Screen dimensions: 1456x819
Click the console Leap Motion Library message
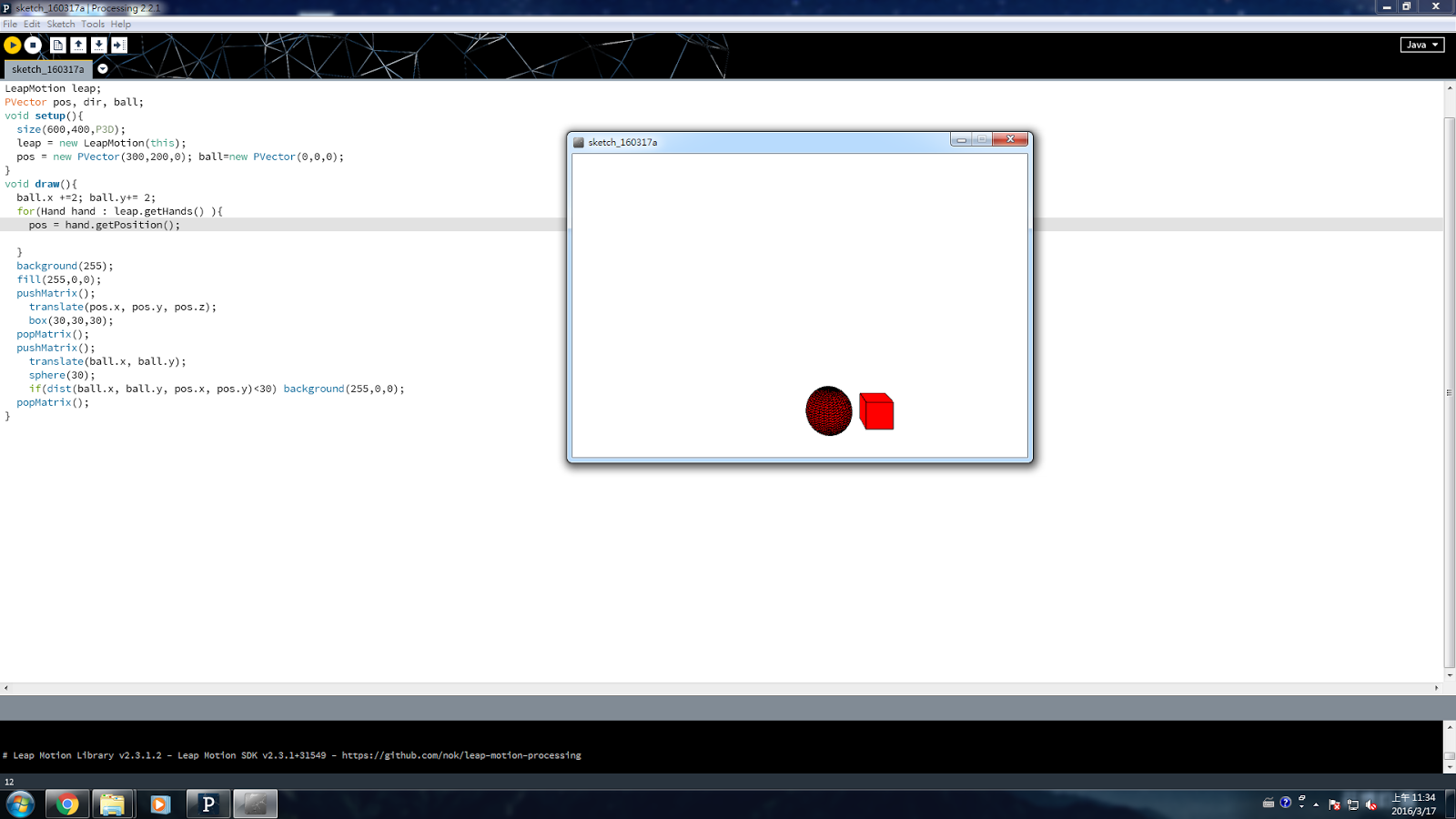(x=292, y=755)
